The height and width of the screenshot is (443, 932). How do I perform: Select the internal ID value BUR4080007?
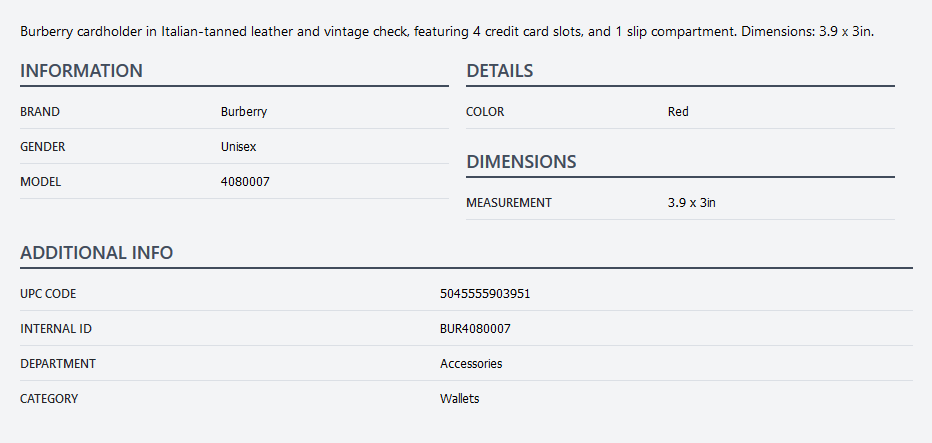tap(475, 329)
